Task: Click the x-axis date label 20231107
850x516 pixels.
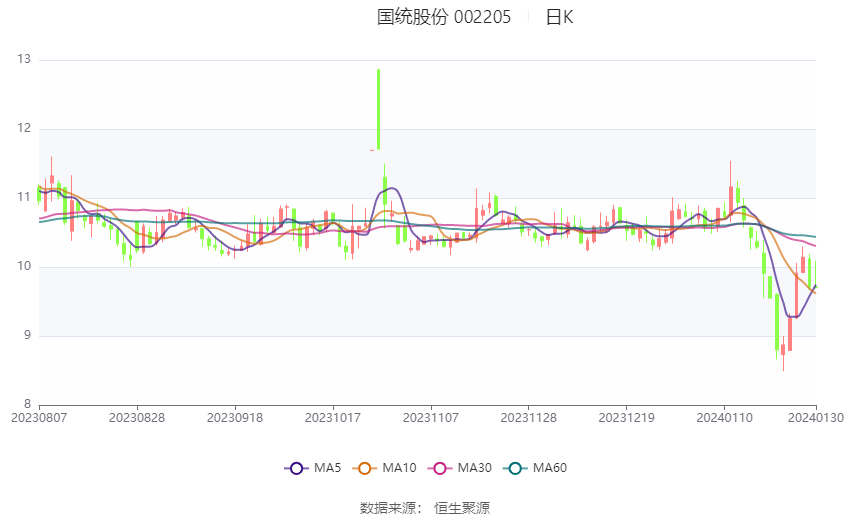Action: point(431,418)
